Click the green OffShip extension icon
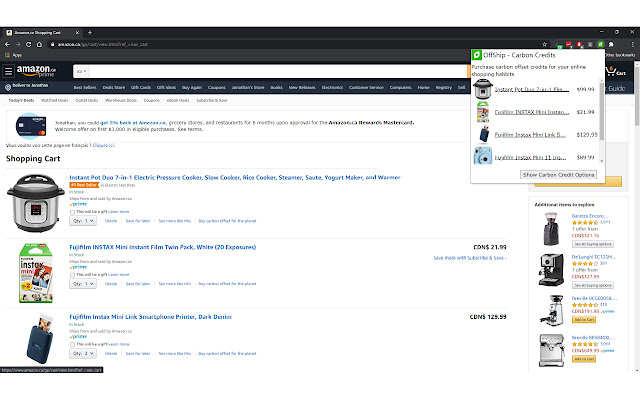The height and width of the screenshot is (400, 640). click(600, 44)
